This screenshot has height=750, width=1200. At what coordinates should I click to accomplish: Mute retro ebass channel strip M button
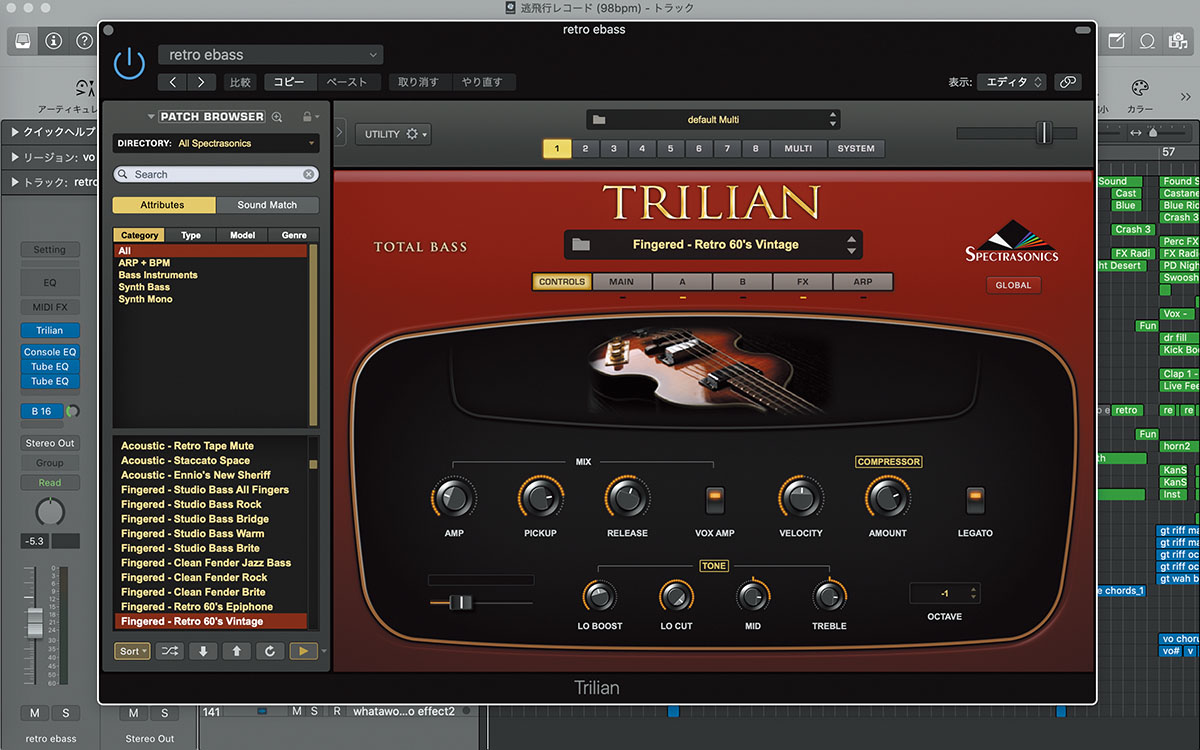pos(35,713)
